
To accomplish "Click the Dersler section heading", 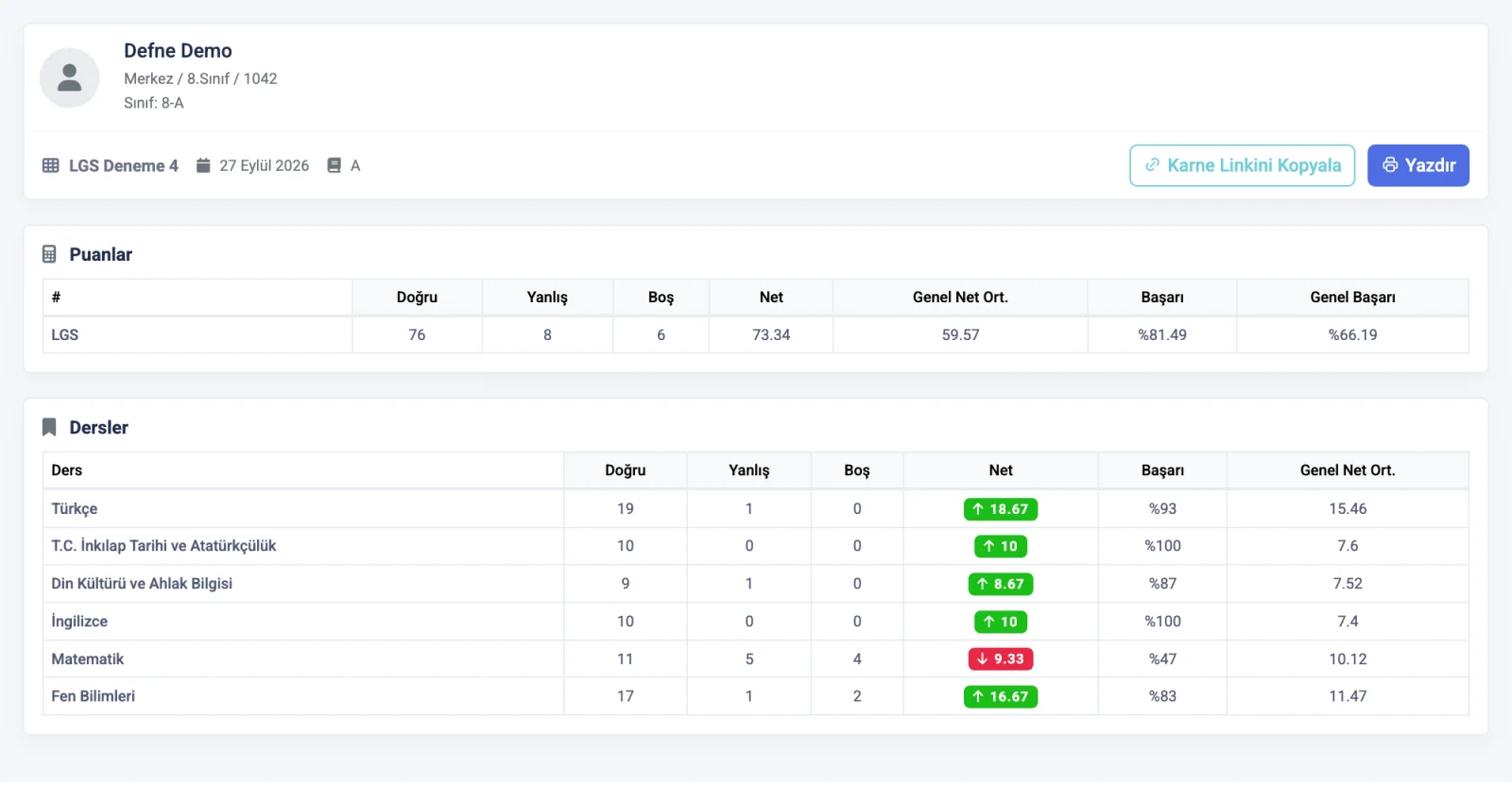I will click(98, 427).
